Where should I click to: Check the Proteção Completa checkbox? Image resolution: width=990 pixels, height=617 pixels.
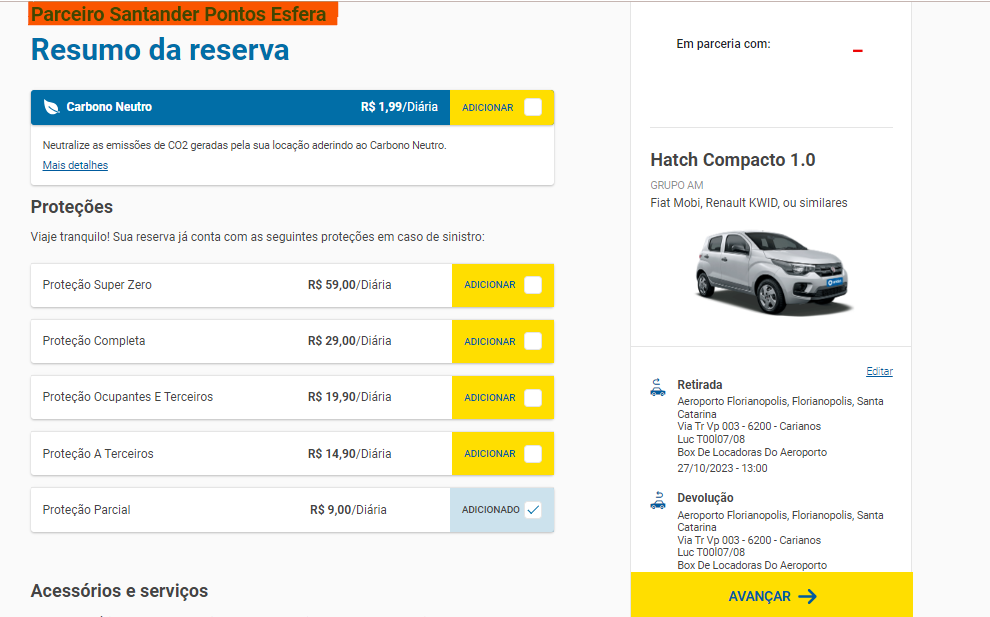click(x=533, y=341)
